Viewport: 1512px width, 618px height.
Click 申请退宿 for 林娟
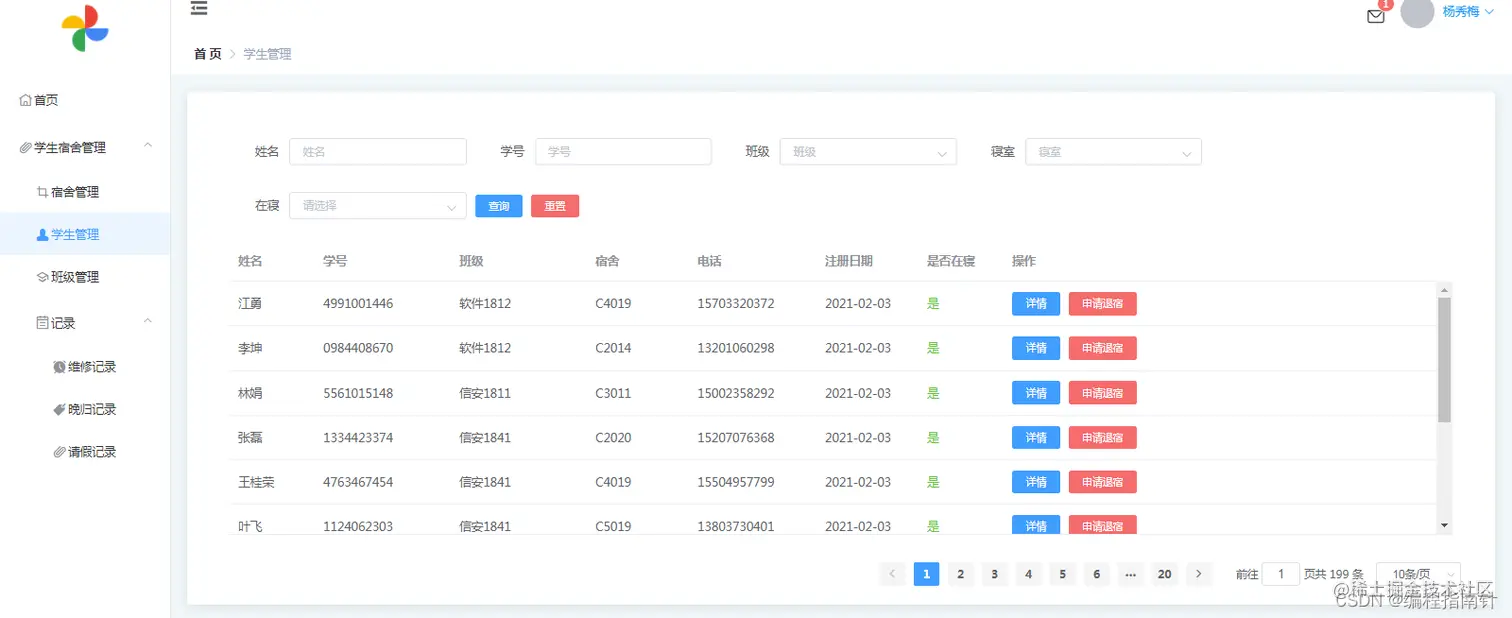(1103, 393)
